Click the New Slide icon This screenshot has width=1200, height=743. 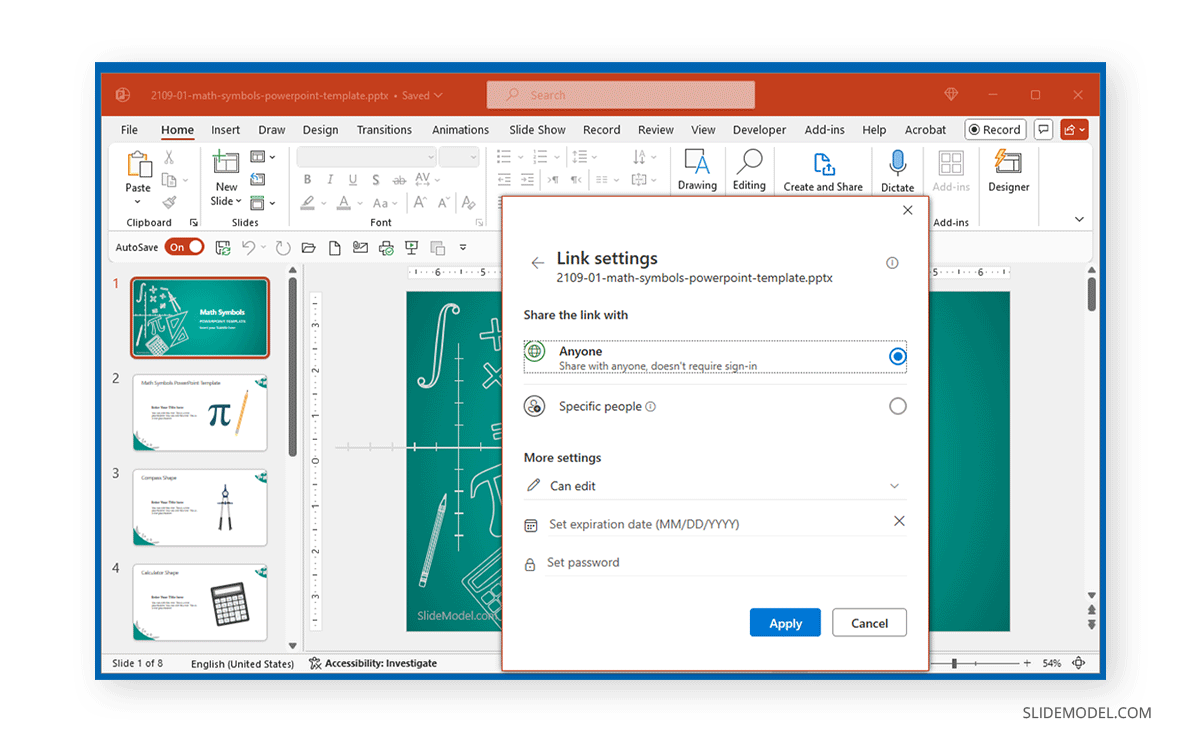point(226,165)
